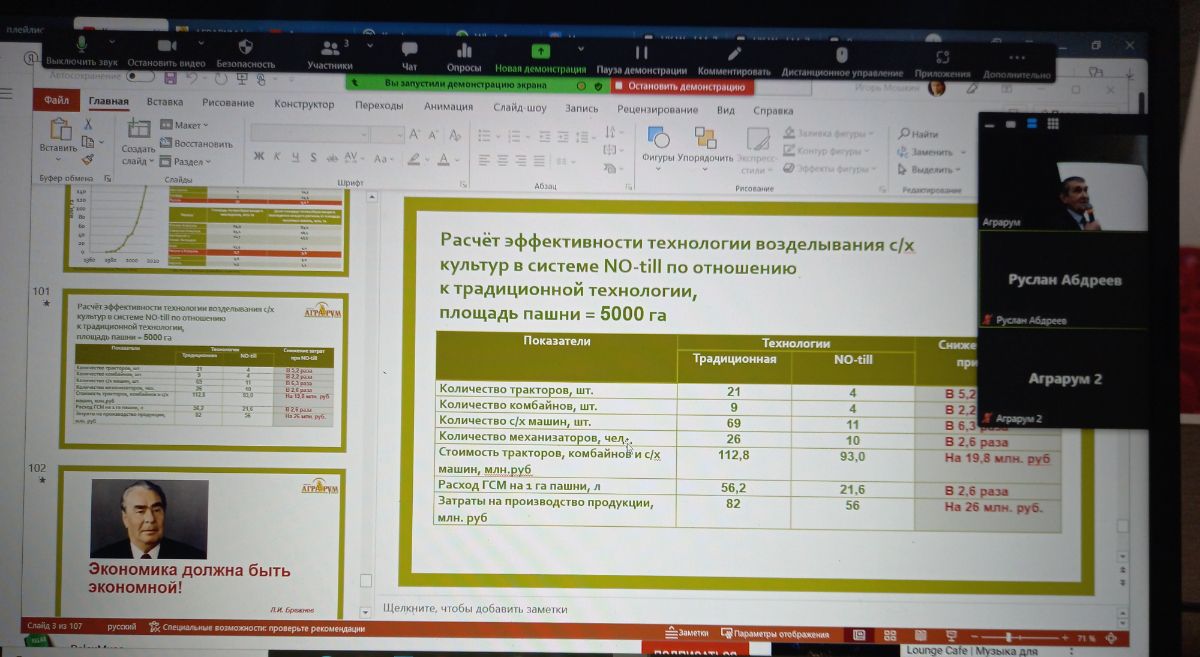Select the Комментировать annotate pencil
This screenshot has height=657, width=1200.
pyautogui.click(x=734, y=52)
